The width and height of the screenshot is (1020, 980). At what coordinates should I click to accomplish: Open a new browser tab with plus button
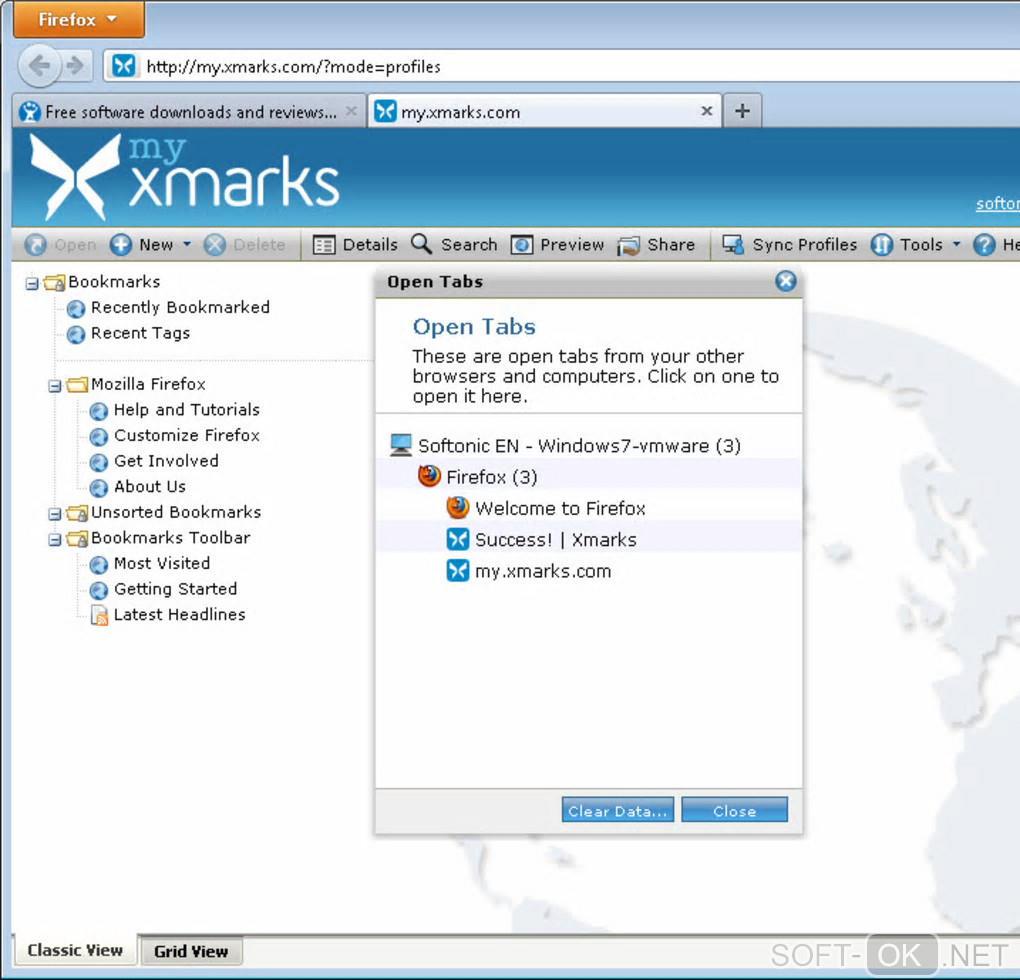coord(742,111)
